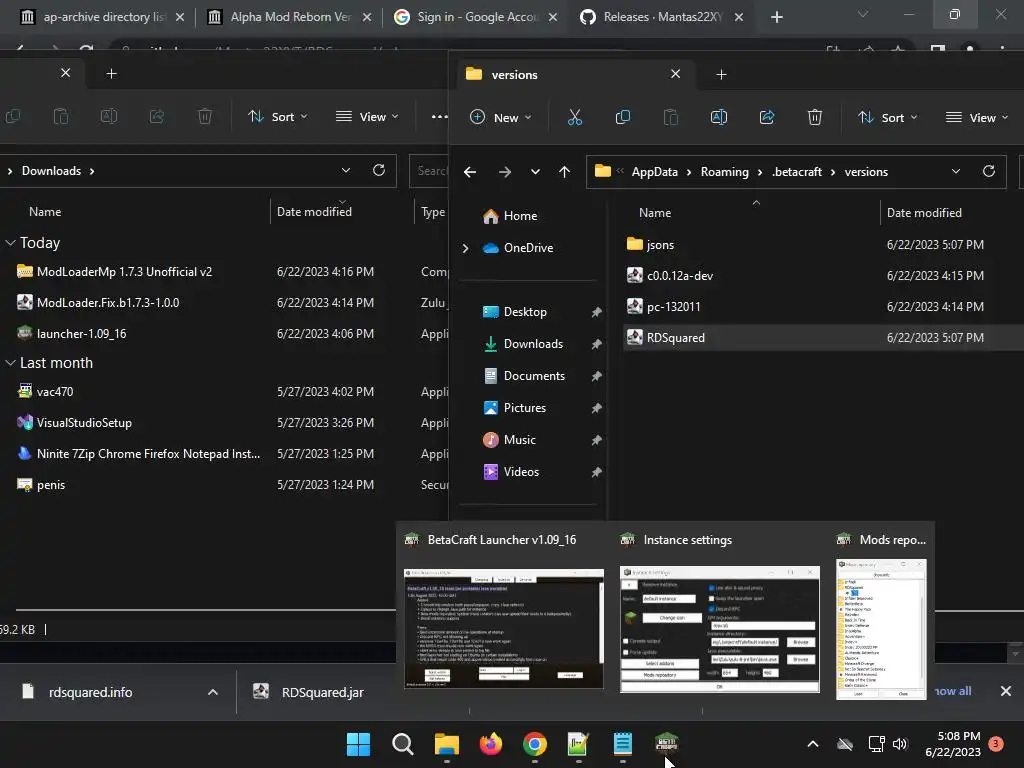
Task: Click the Rename icon in versions window toolbar
Action: point(718,118)
